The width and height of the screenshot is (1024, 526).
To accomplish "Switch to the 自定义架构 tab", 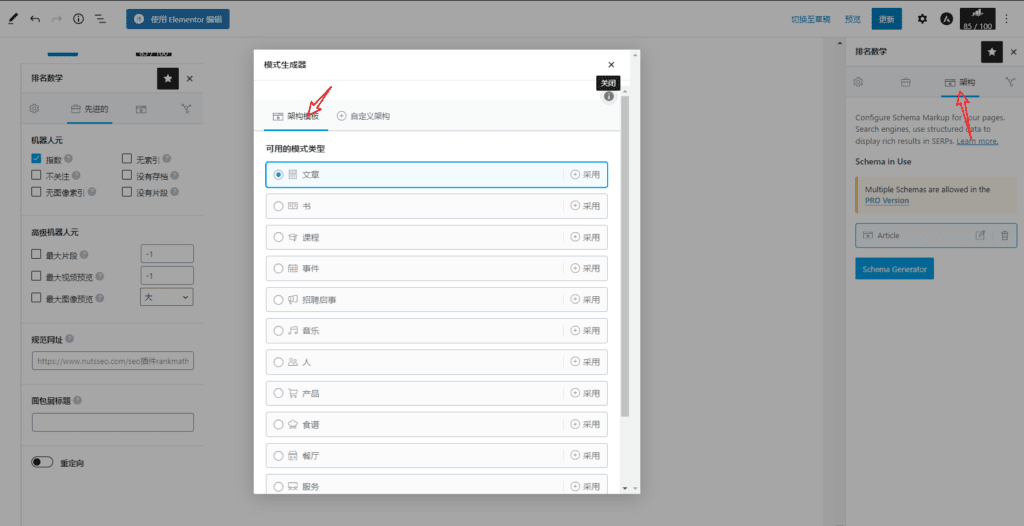I will (x=363, y=116).
